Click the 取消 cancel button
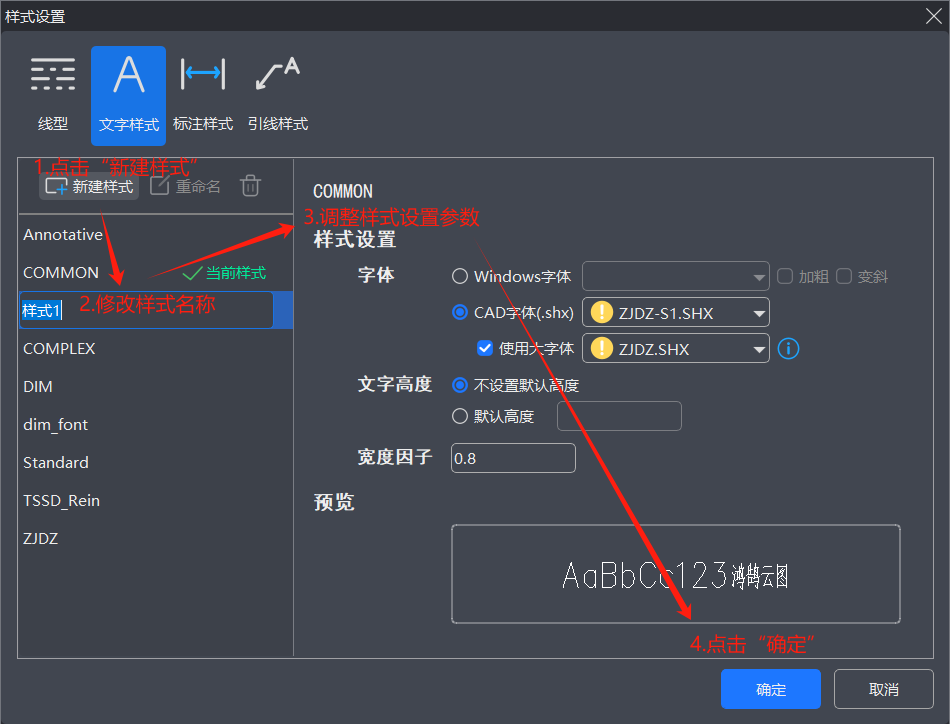 (x=883, y=689)
